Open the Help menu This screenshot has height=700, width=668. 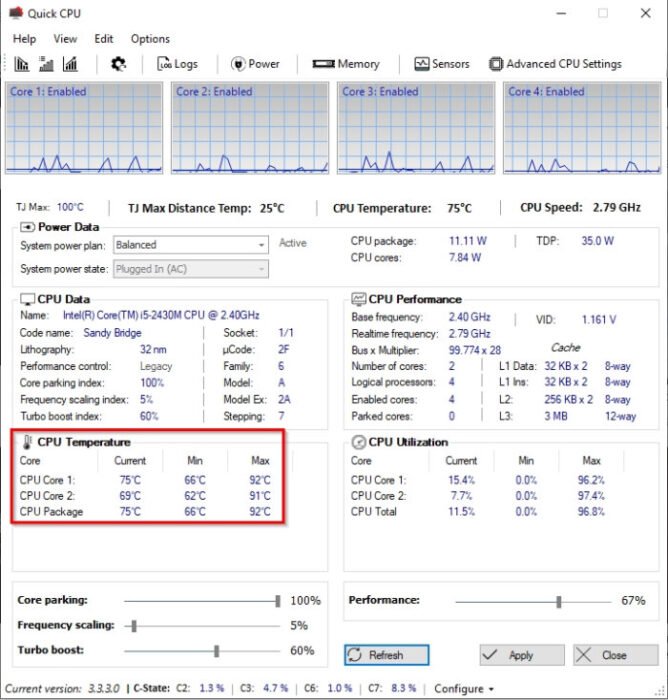coord(25,39)
